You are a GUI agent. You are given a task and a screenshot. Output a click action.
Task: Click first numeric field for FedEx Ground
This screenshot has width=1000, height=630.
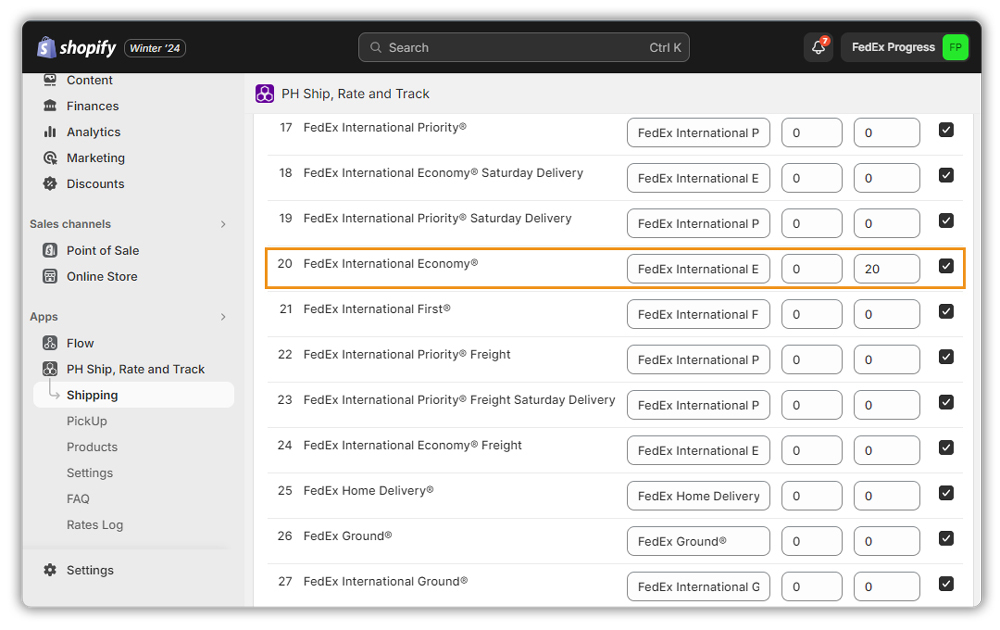point(812,541)
